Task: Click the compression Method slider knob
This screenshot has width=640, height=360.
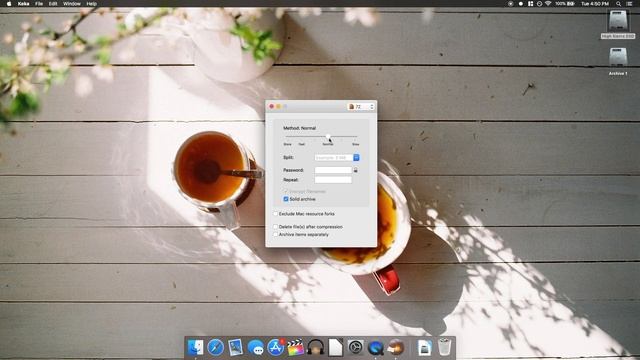Action: click(328, 136)
